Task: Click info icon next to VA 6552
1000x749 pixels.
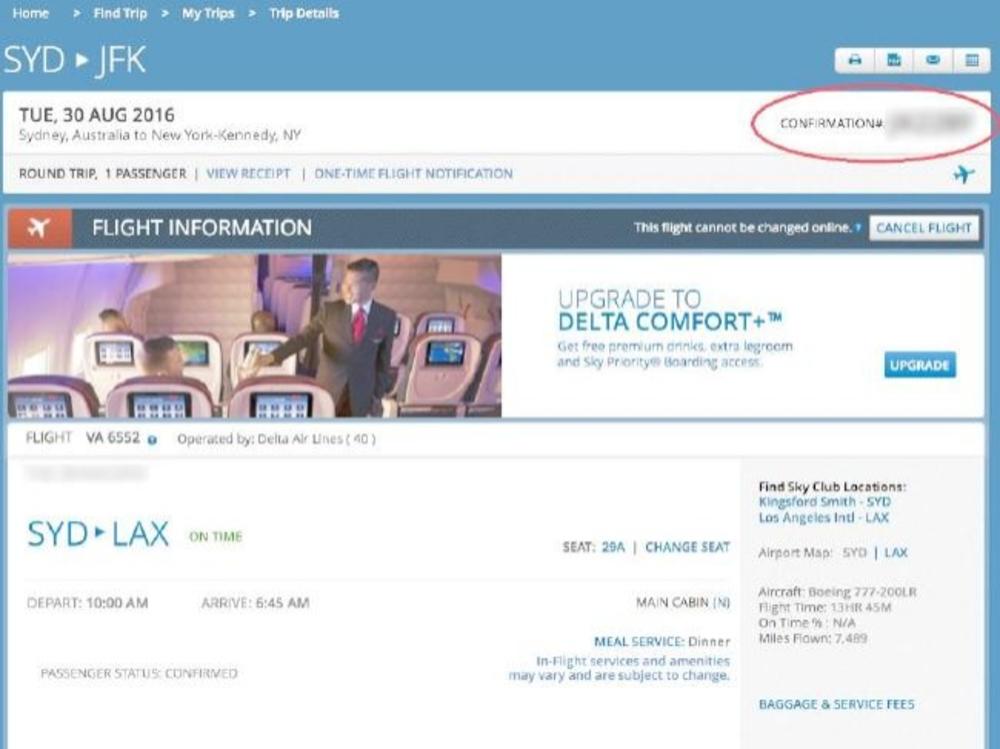Action: click(x=152, y=440)
